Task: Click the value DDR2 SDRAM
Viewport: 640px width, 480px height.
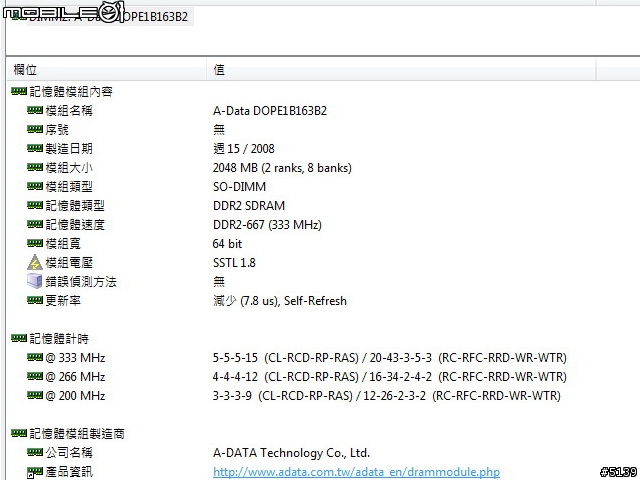Action: pyautogui.click(x=249, y=206)
